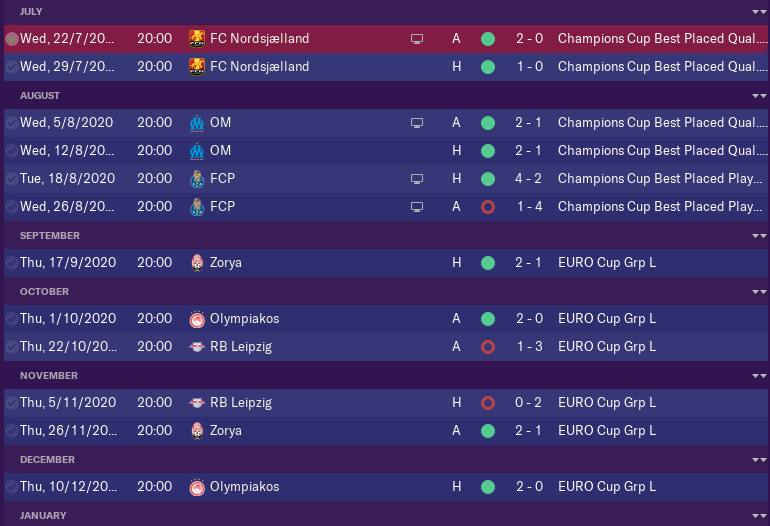Image resolution: width=770 pixels, height=526 pixels.
Task: Open EURO Cup Grp L link for 17/9 match
Action: pyautogui.click(x=607, y=263)
